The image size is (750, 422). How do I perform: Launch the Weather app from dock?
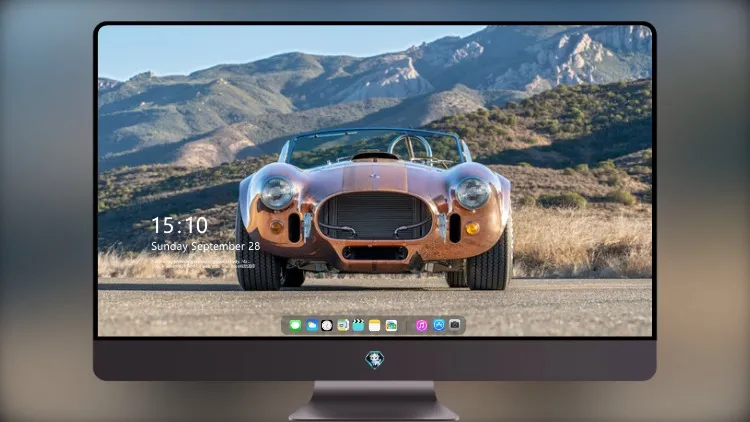pos(311,326)
